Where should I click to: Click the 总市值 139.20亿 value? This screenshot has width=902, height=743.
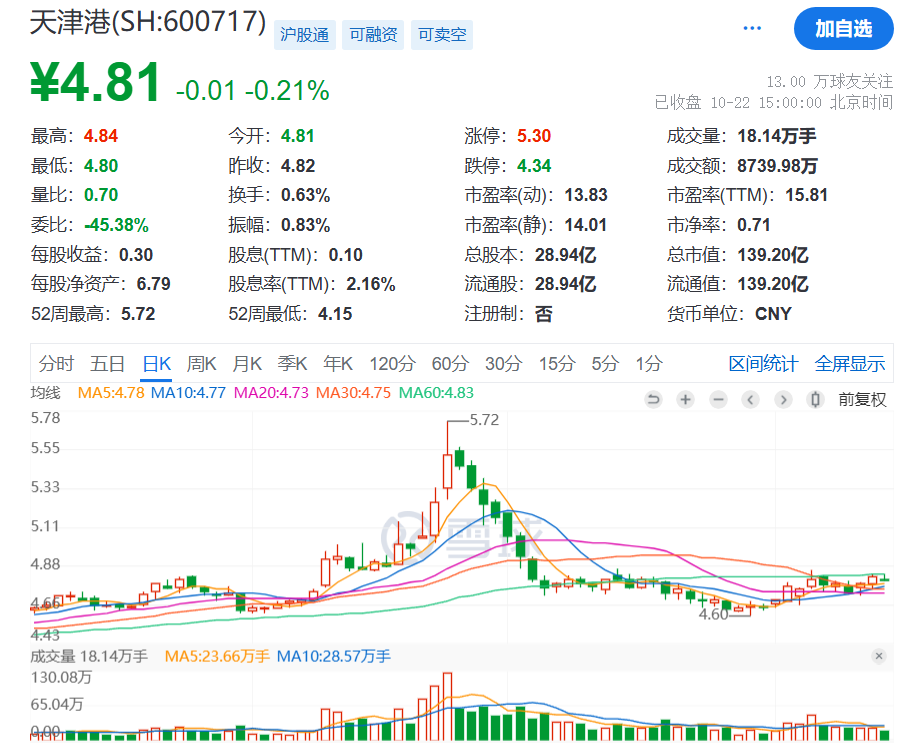pos(773,254)
